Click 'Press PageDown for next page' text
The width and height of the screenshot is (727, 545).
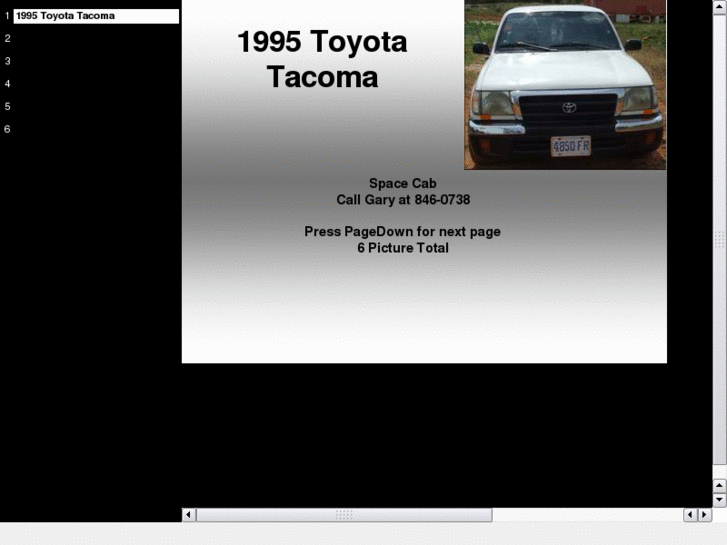pos(402,231)
